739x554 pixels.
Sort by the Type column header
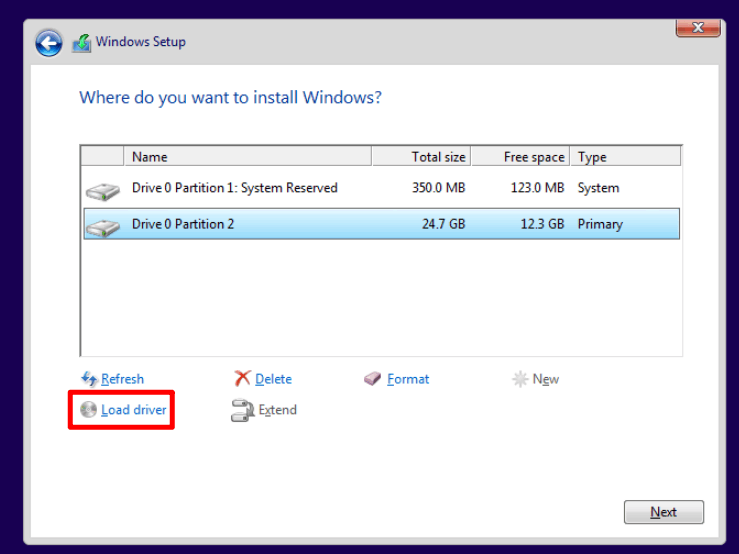point(626,157)
